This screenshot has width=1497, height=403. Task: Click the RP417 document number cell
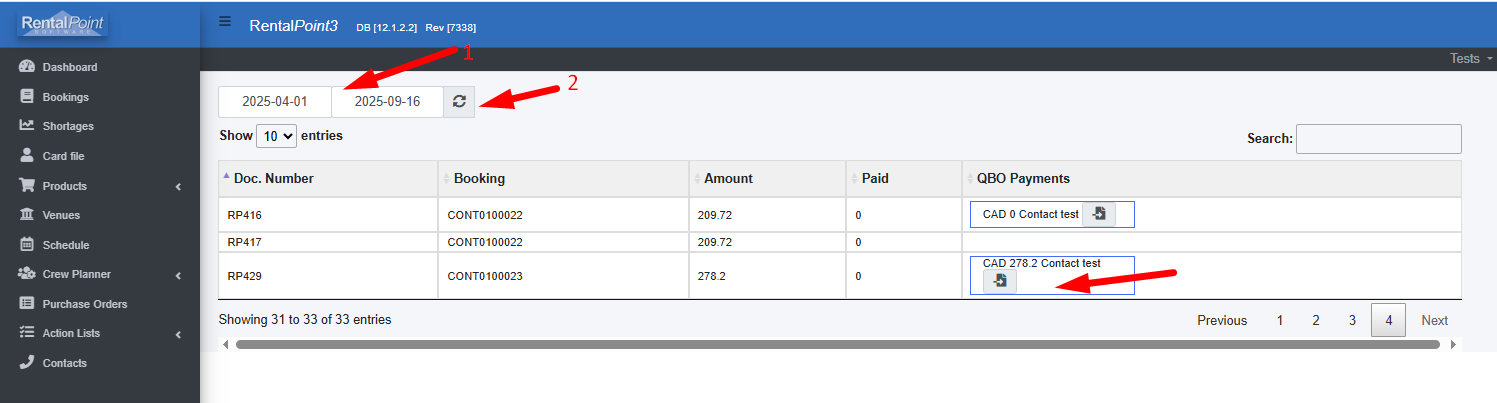click(328, 242)
